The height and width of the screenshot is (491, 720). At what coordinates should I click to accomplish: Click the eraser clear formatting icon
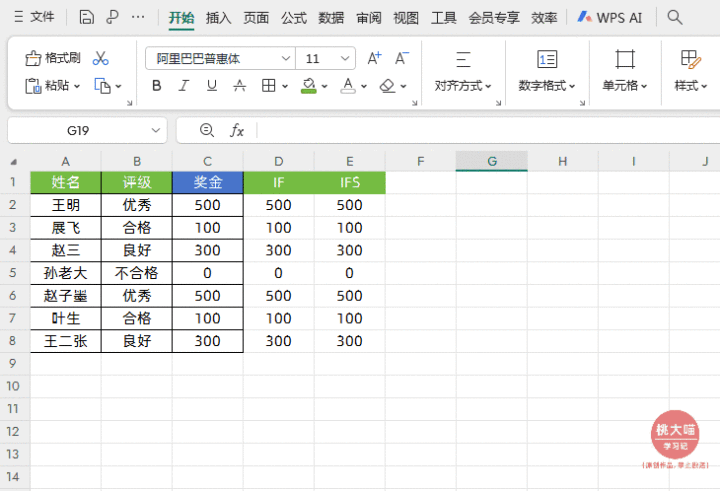tap(388, 86)
